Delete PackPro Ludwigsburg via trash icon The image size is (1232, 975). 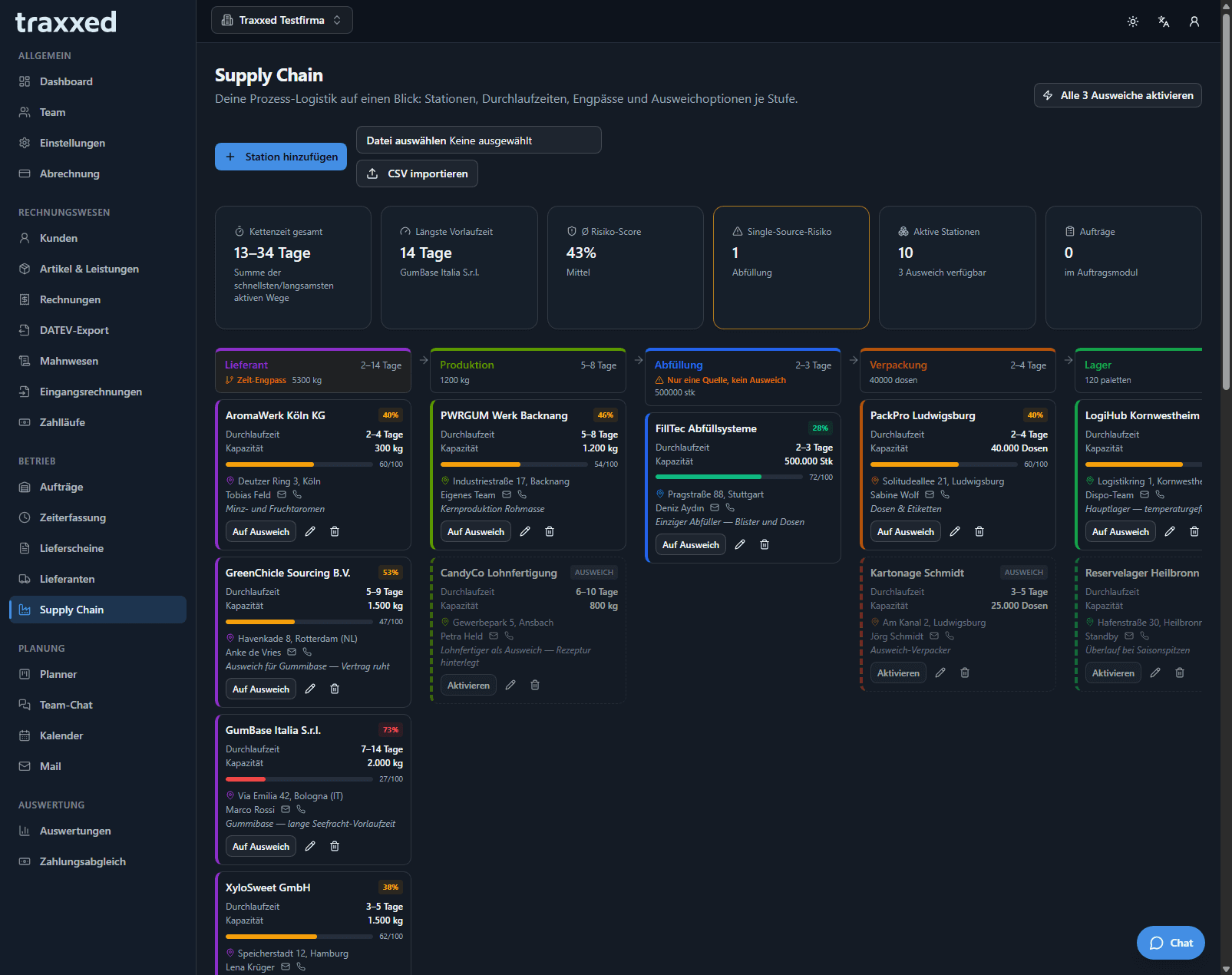(979, 531)
